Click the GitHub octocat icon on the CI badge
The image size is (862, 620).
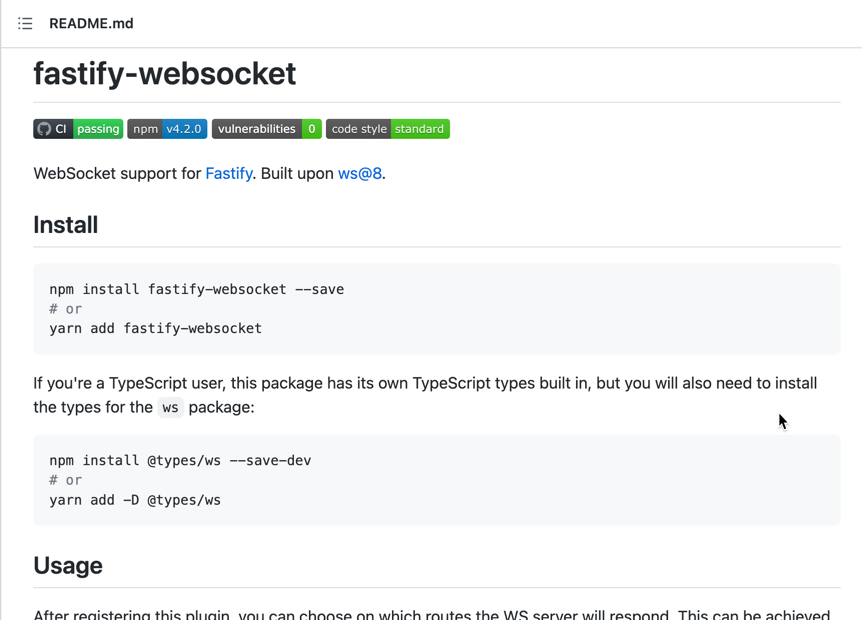click(43, 128)
